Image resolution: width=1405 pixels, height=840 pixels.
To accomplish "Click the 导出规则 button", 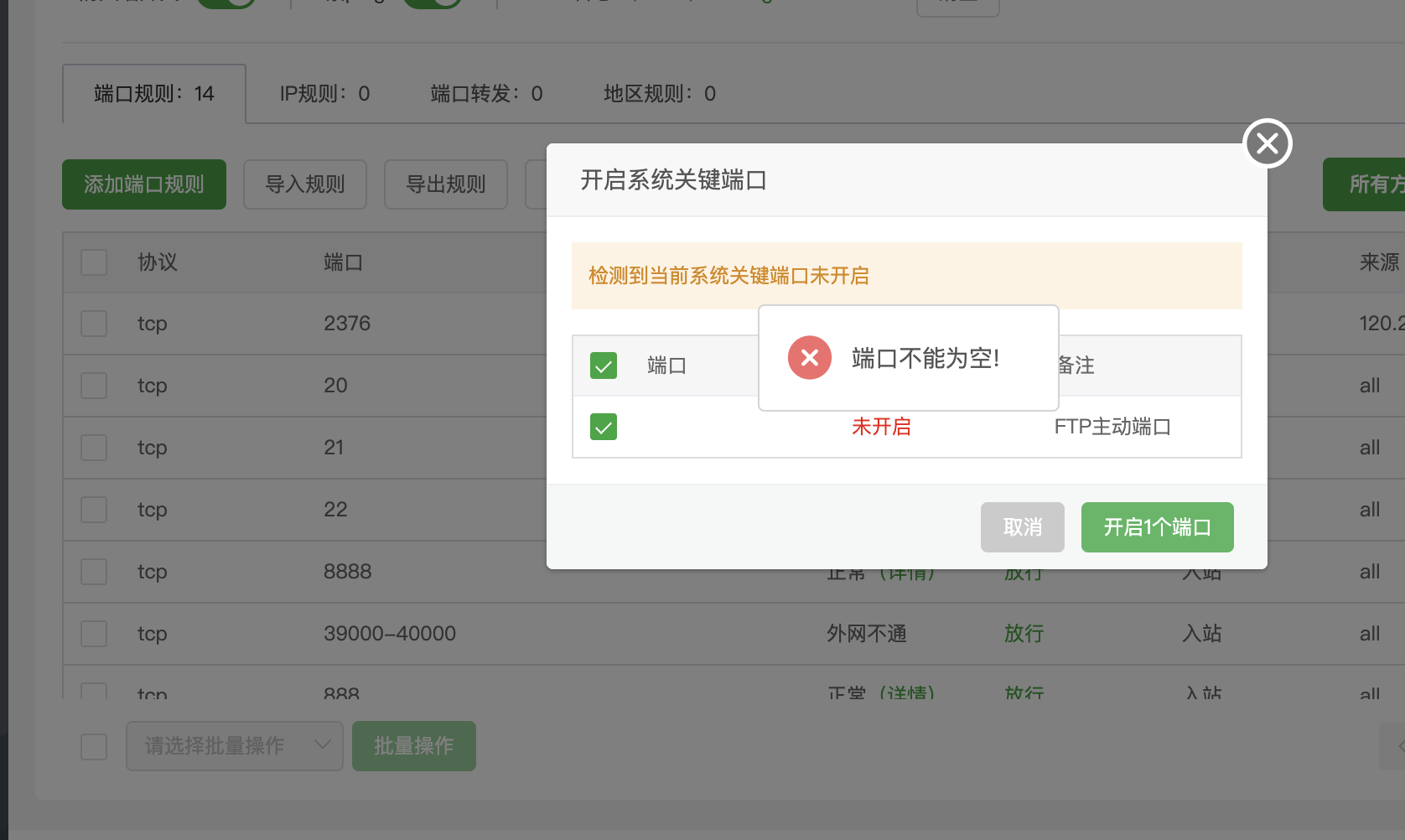I will (x=446, y=184).
